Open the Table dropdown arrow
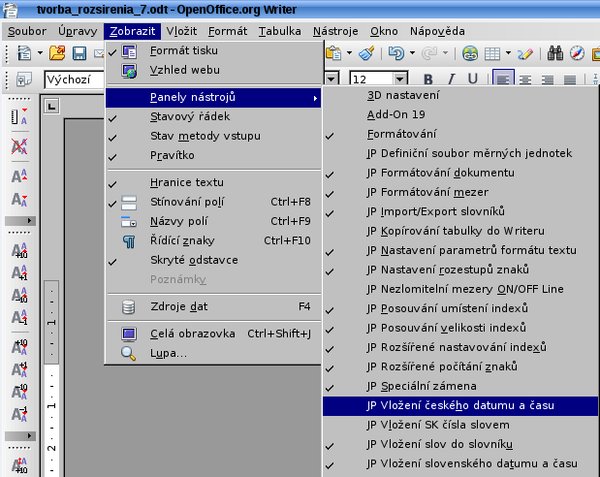Image resolution: width=600 pixels, height=477 pixels. (x=508, y=53)
